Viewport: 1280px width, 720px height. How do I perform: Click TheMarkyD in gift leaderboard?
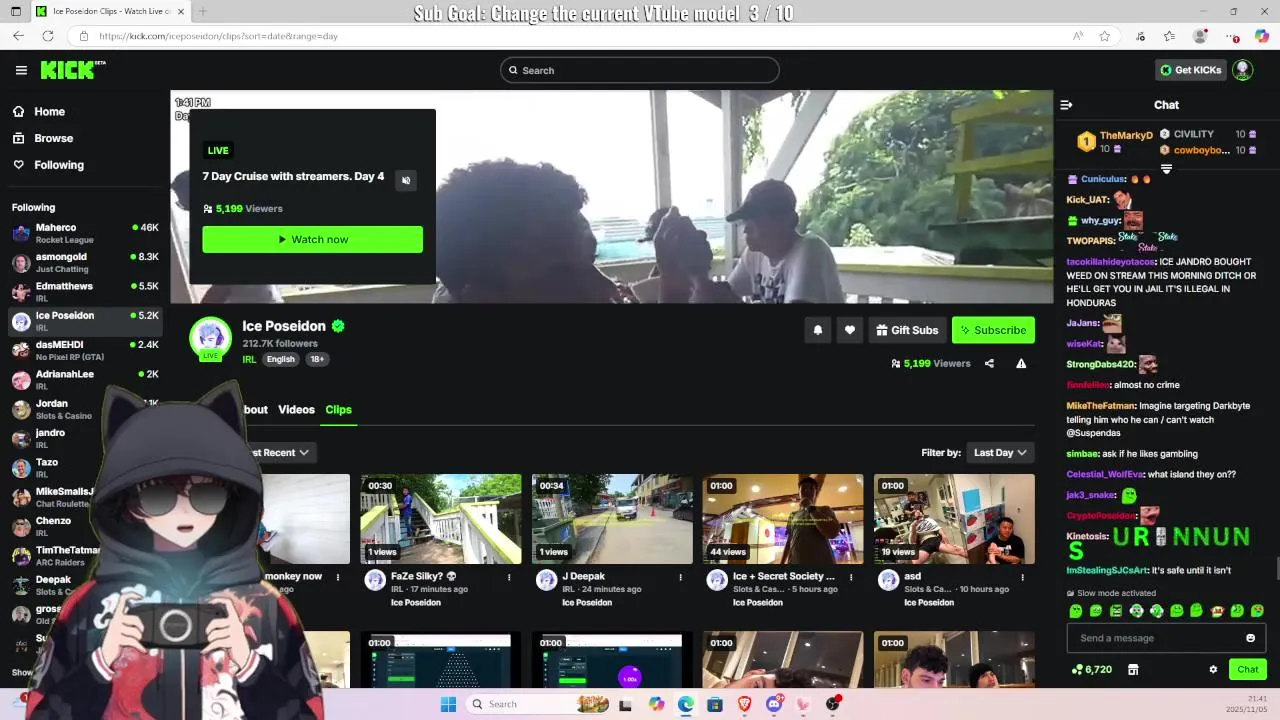click(x=1126, y=135)
